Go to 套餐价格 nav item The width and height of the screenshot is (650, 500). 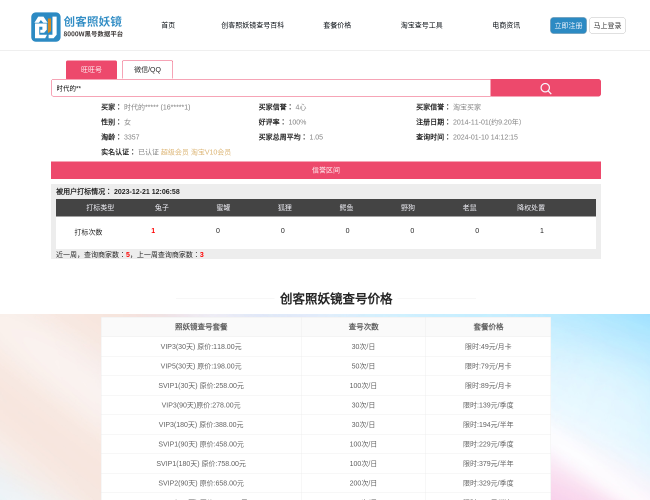[337, 25]
